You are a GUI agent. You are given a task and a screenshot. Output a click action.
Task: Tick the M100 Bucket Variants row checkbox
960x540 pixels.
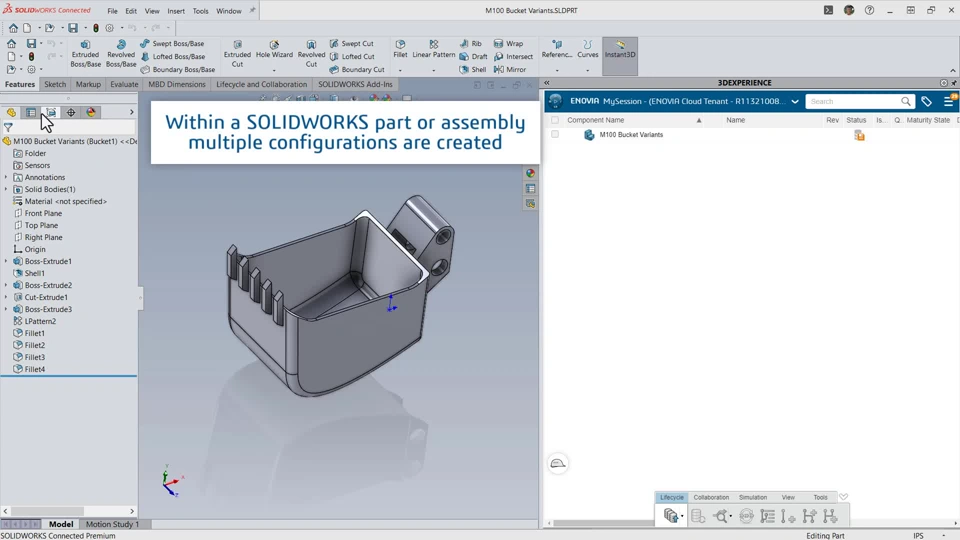pyautogui.click(x=555, y=134)
